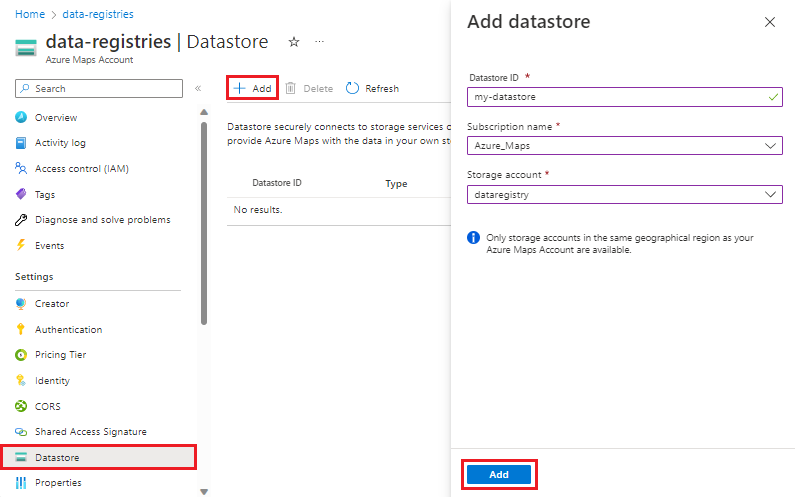The image size is (795, 497).
Task: Click the Authentication key icon
Action: click(x=21, y=329)
